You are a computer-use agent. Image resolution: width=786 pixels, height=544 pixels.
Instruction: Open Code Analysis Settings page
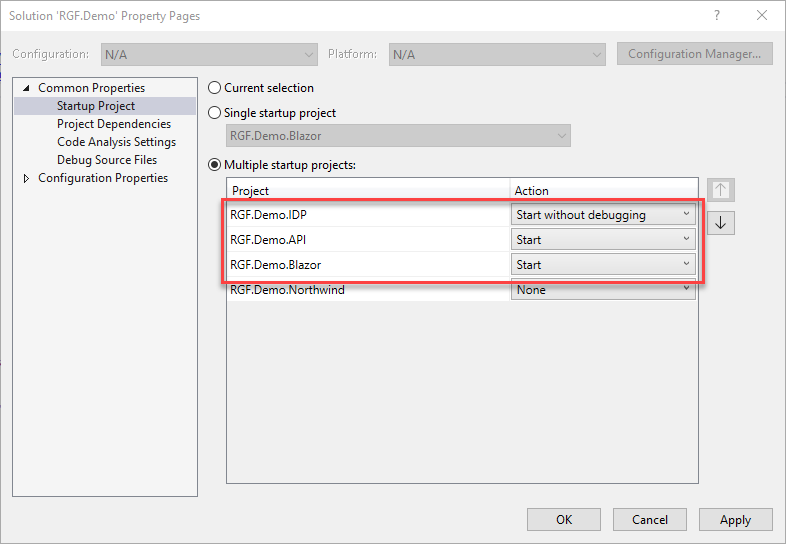tap(116, 142)
